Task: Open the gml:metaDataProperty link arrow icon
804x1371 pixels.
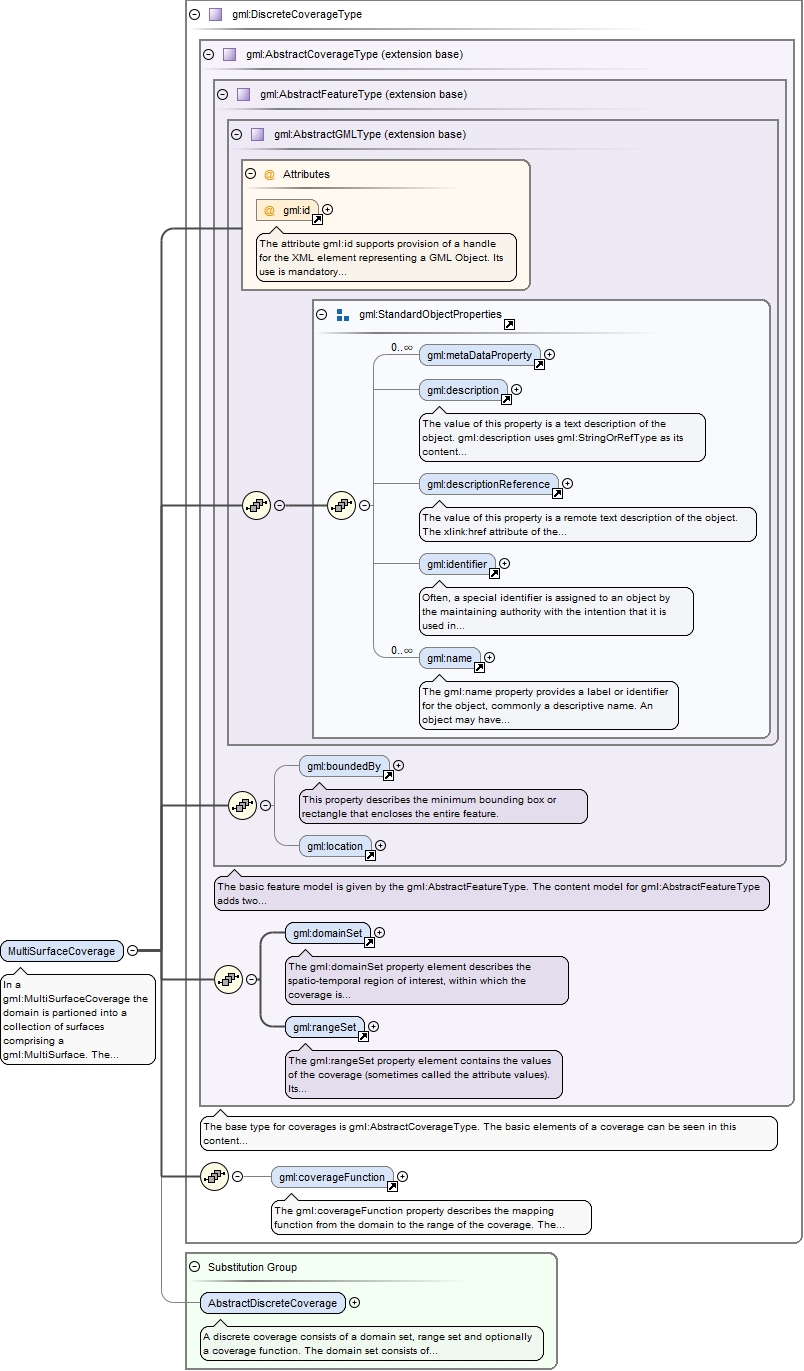Action: click(x=539, y=364)
